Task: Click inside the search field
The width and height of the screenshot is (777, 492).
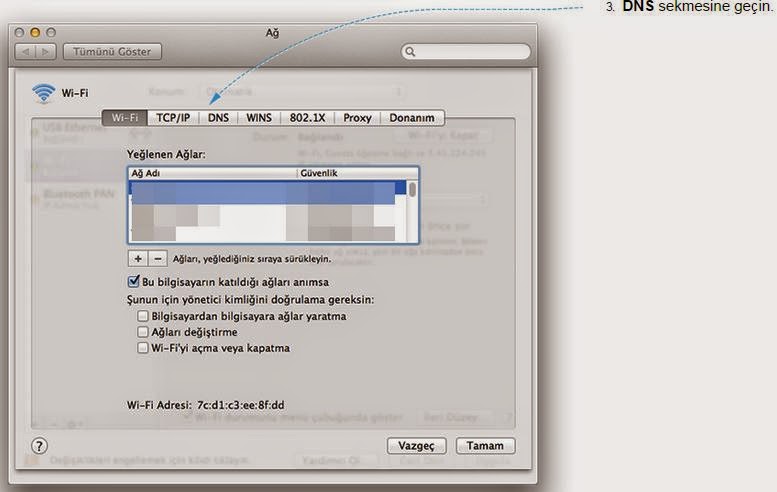Action: [x=466, y=52]
